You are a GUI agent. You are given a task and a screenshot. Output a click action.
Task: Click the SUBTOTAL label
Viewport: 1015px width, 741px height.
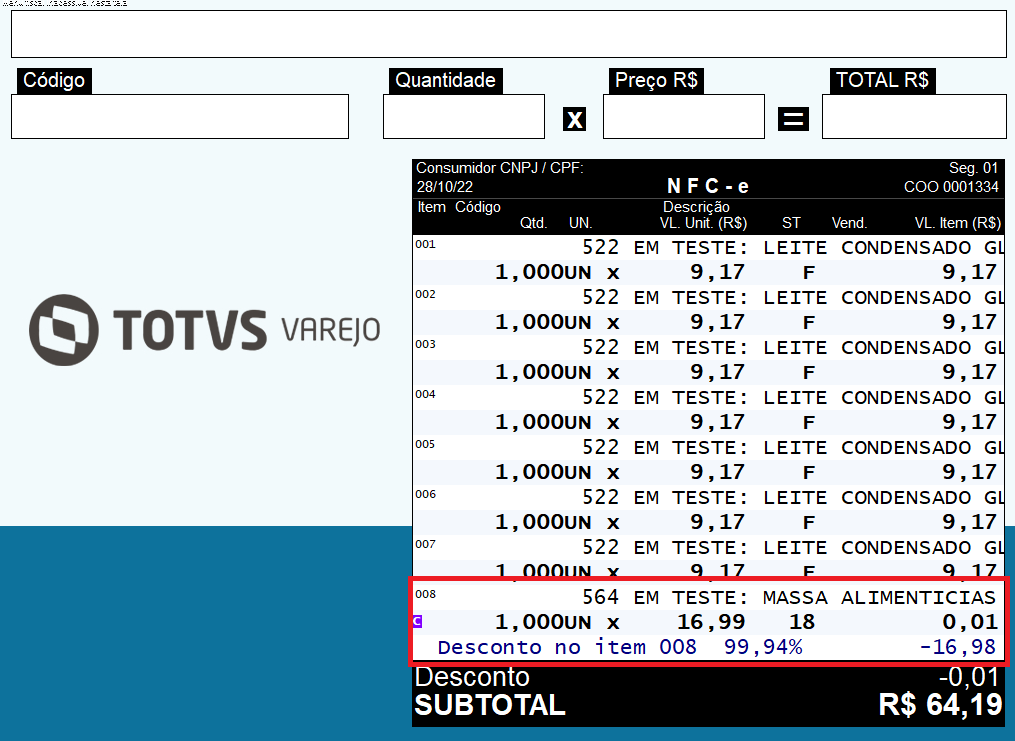pyautogui.click(x=490, y=705)
